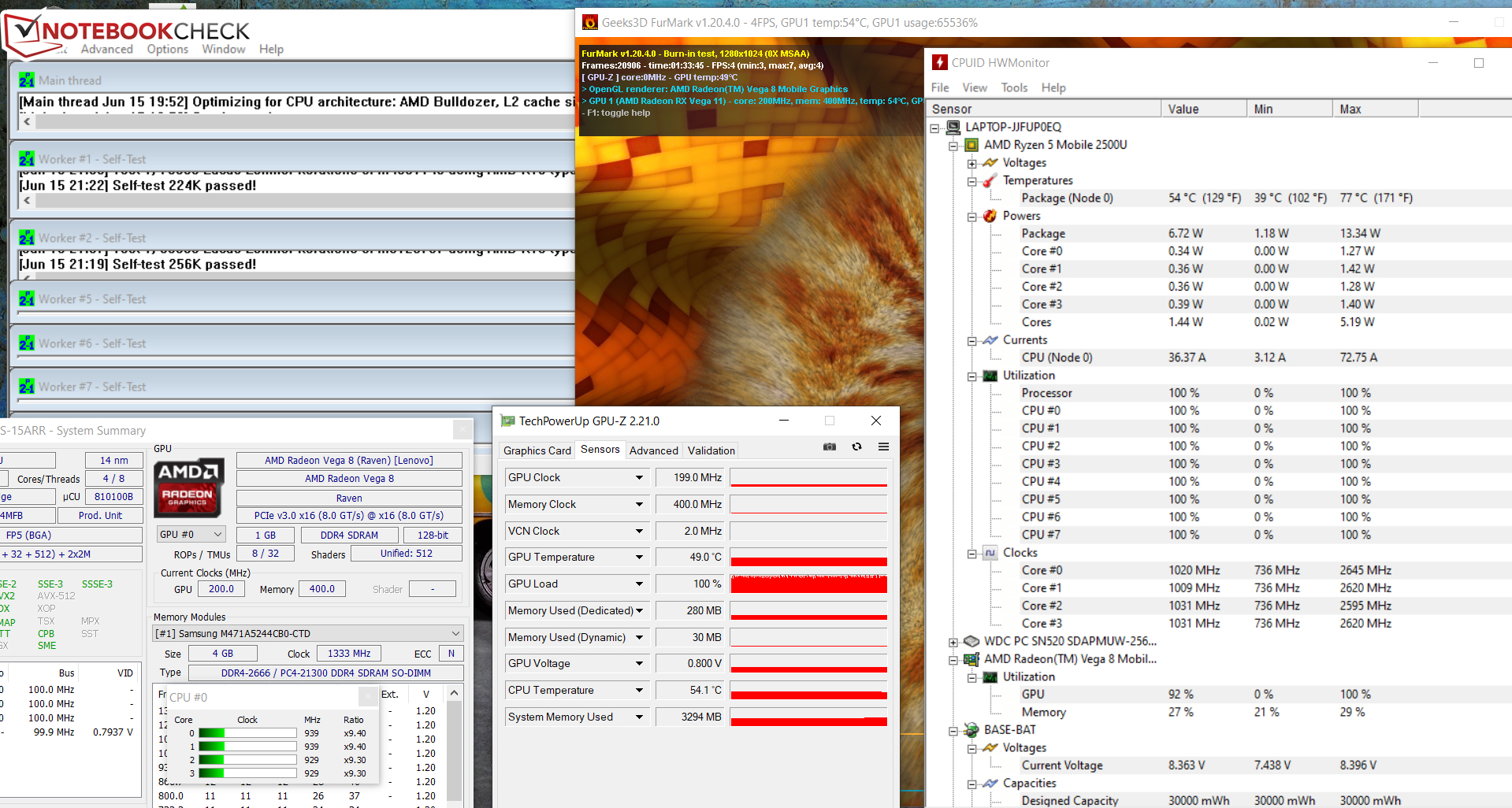The width and height of the screenshot is (1512, 808).
Task: Open the GPU Load sensor dropdown
Action: click(x=639, y=584)
